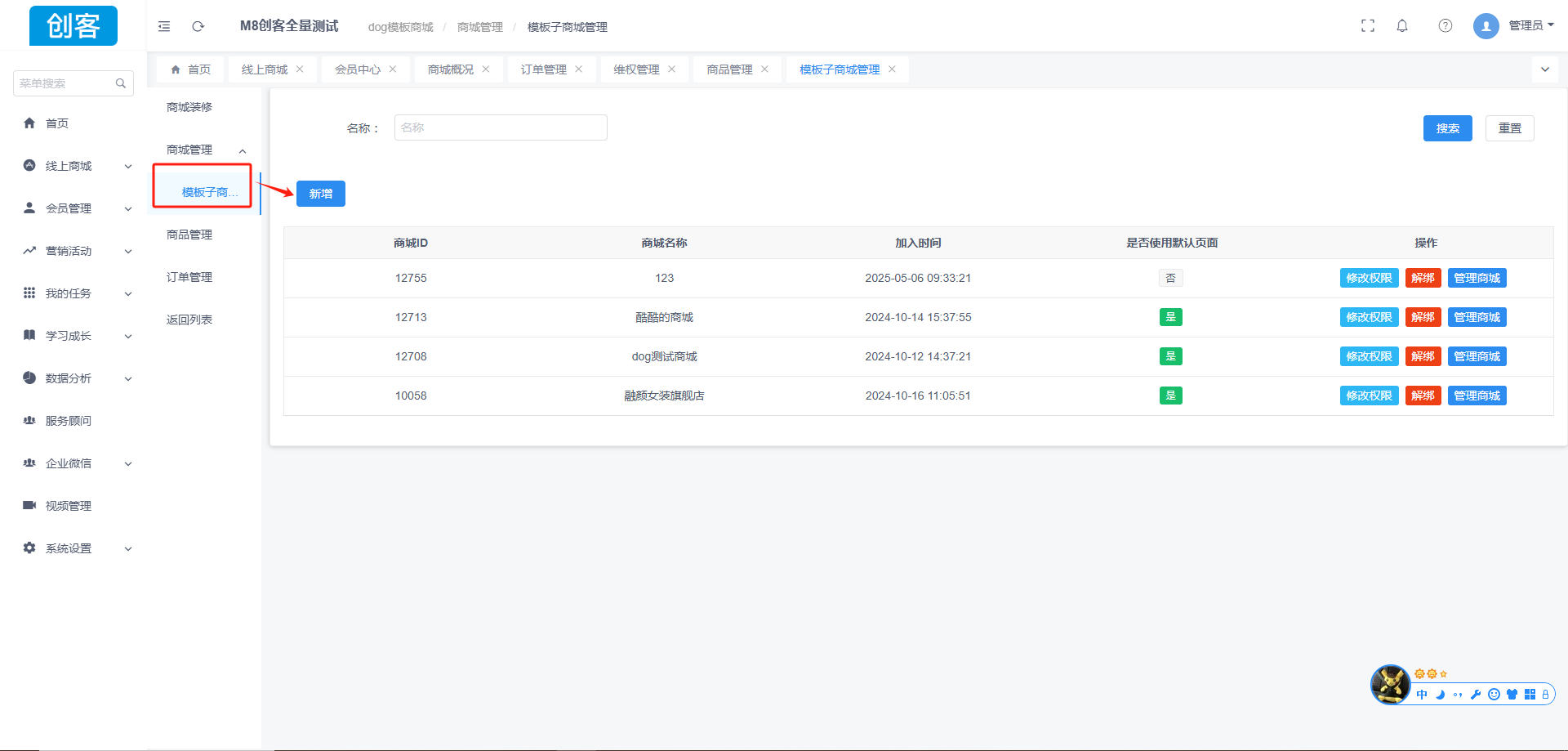Switch to the 商品管理 tab
The image size is (1568, 751).
(729, 69)
